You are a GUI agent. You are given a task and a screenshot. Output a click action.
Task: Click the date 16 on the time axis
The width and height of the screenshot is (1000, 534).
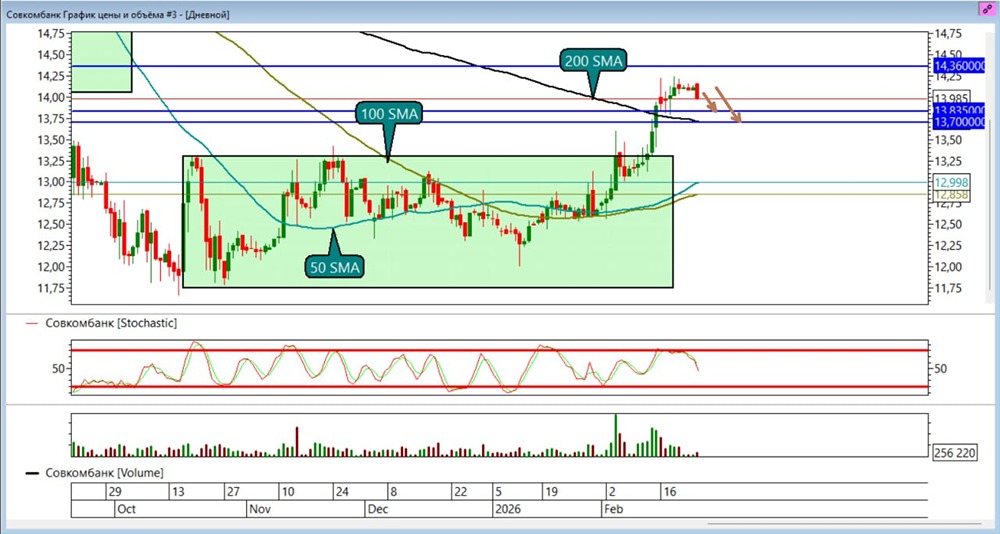pos(669,493)
